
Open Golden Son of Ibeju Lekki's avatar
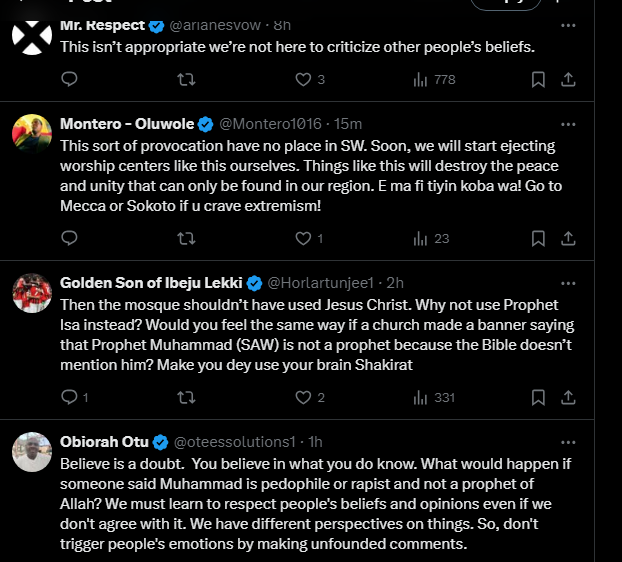click(x=32, y=291)
